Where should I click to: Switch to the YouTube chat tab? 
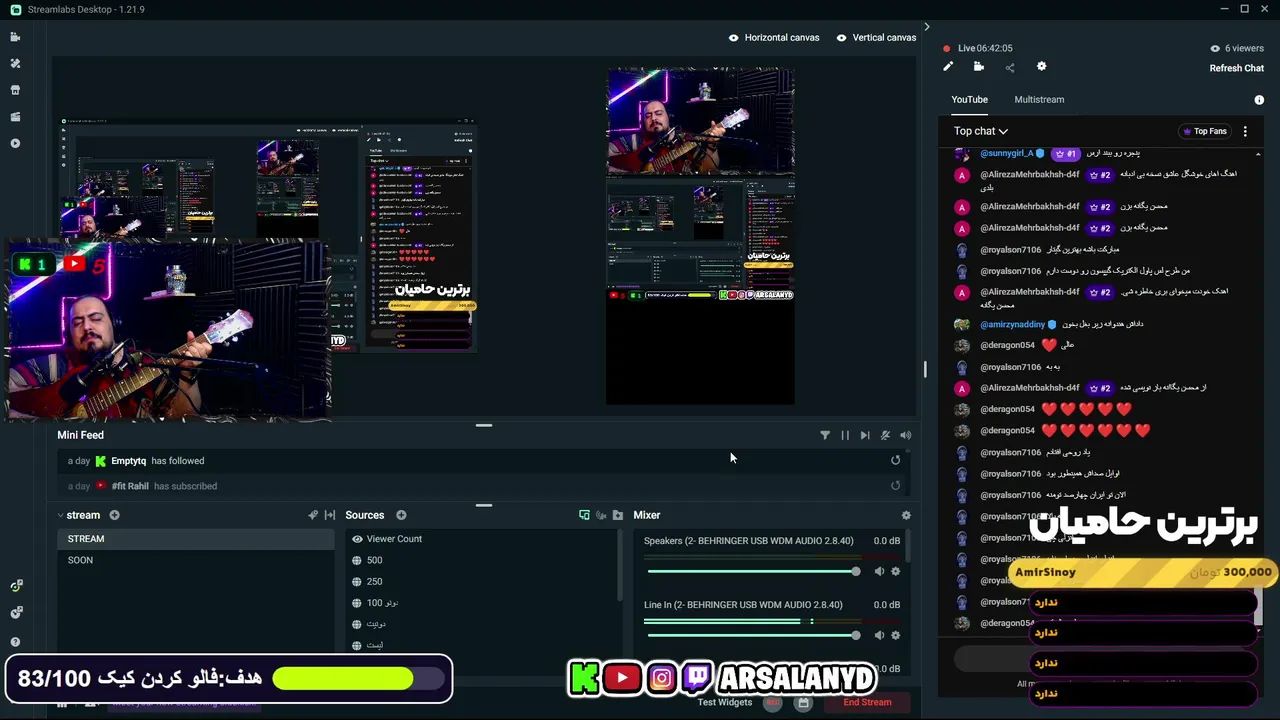(969, 100)
